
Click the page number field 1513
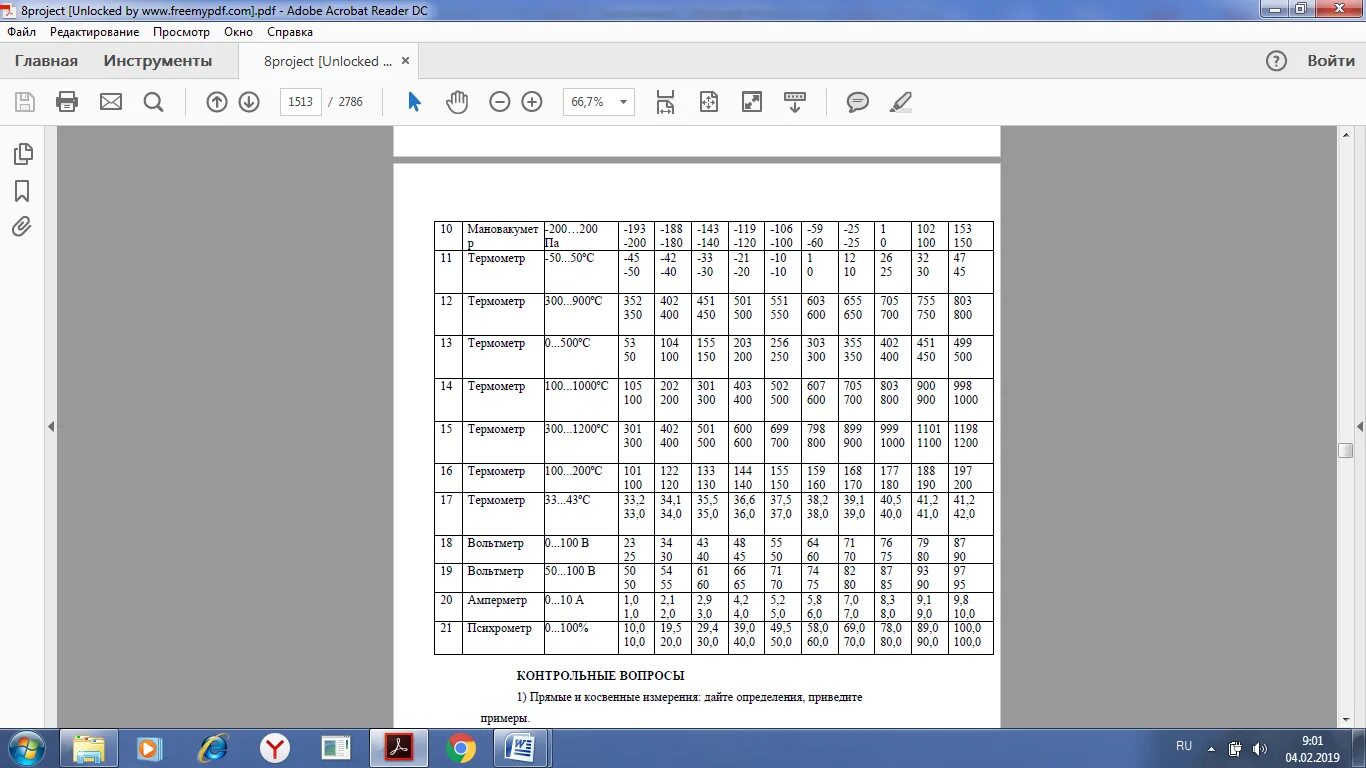(x=300, y=102)
